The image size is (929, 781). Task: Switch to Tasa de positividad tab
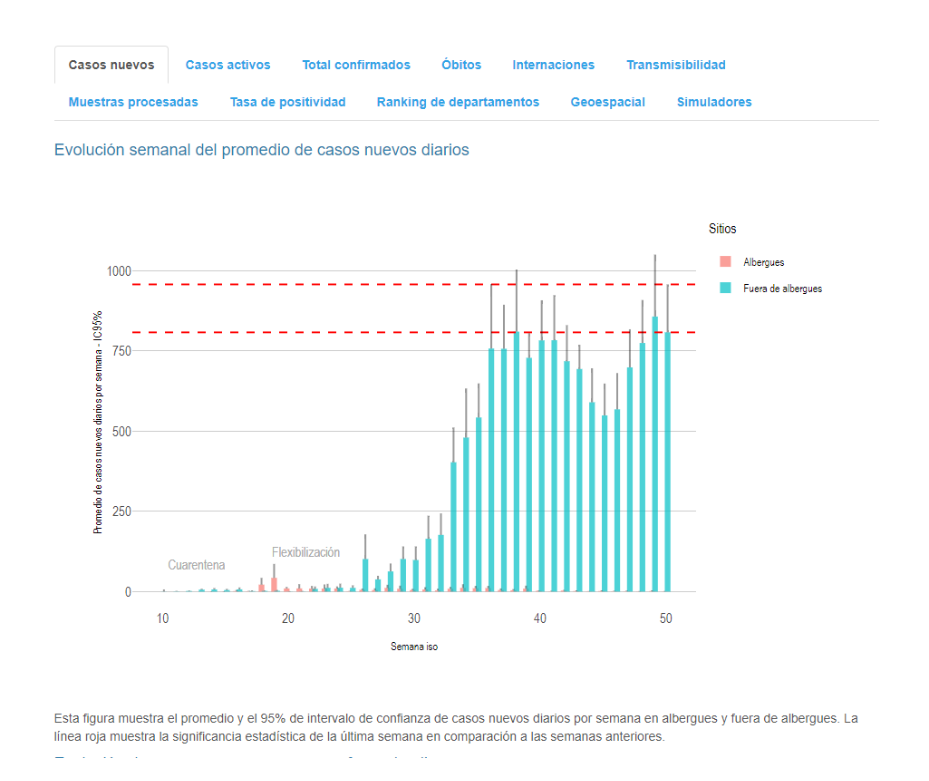coord(287,102)
